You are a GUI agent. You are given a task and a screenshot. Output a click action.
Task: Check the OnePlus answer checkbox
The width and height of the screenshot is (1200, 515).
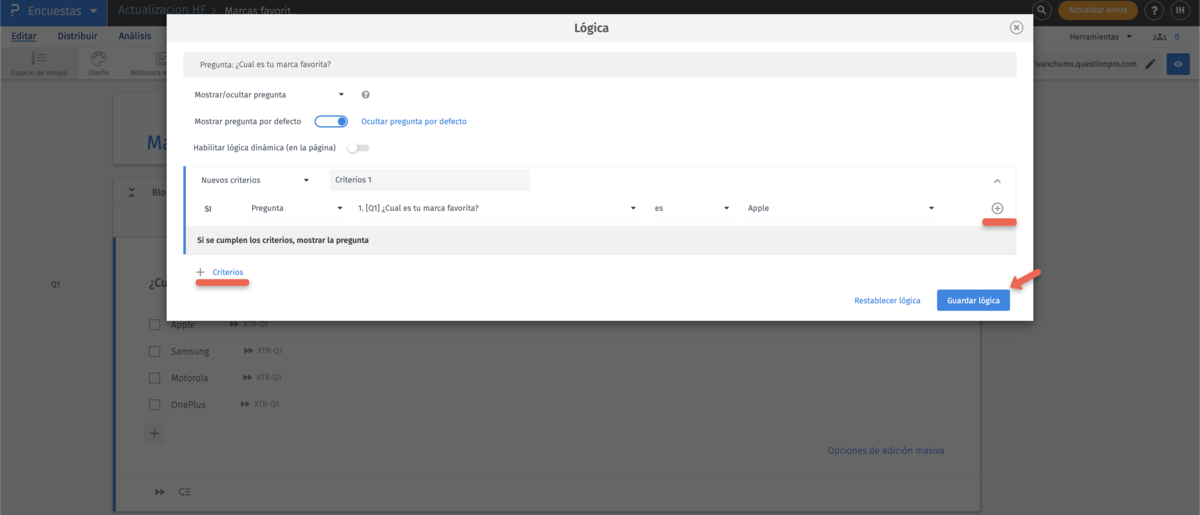click(155, 405)
